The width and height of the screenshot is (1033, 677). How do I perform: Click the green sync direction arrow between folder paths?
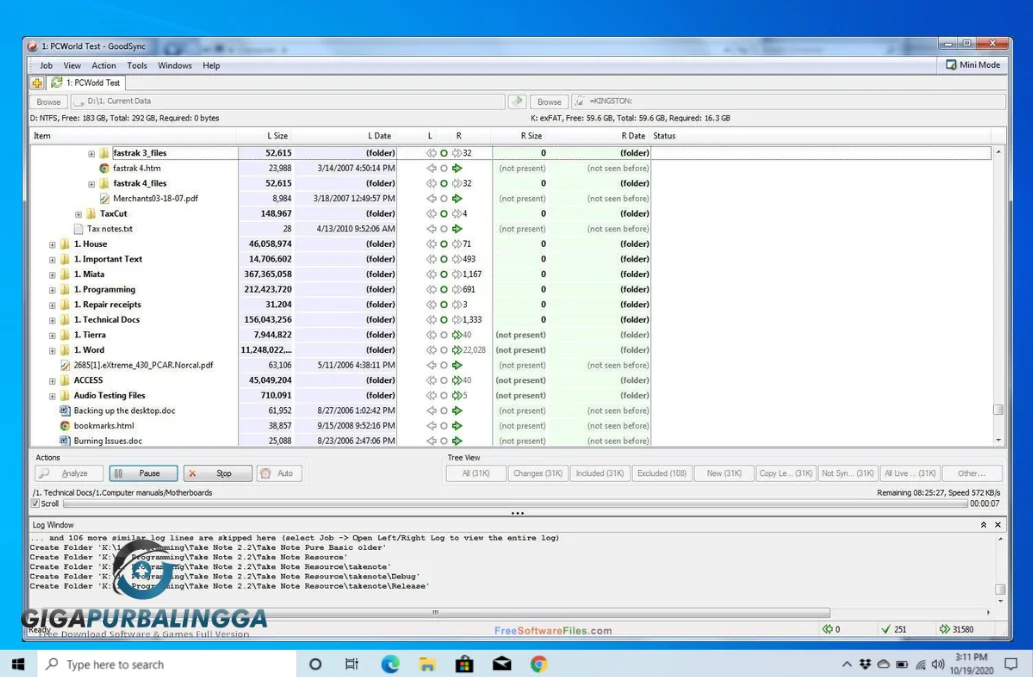click(x=517, y=101)
